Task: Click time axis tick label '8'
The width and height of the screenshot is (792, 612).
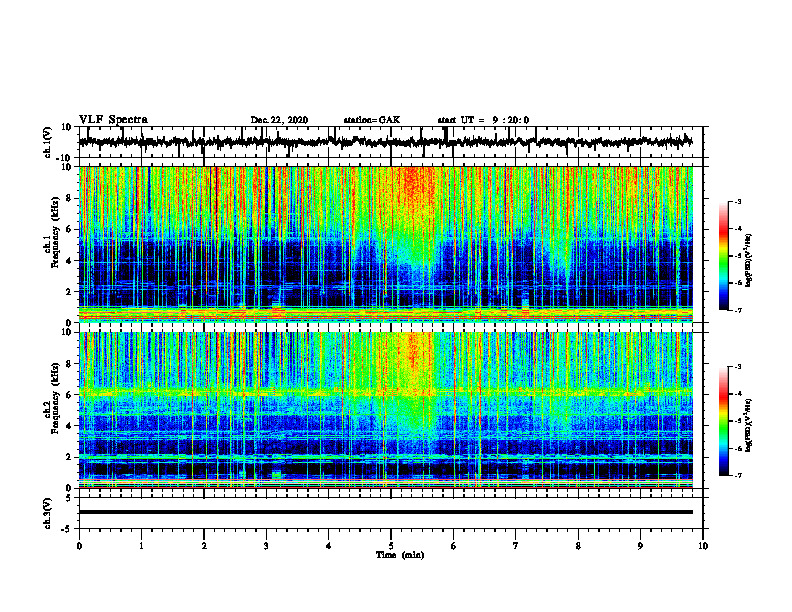Action: pos(578,546)
